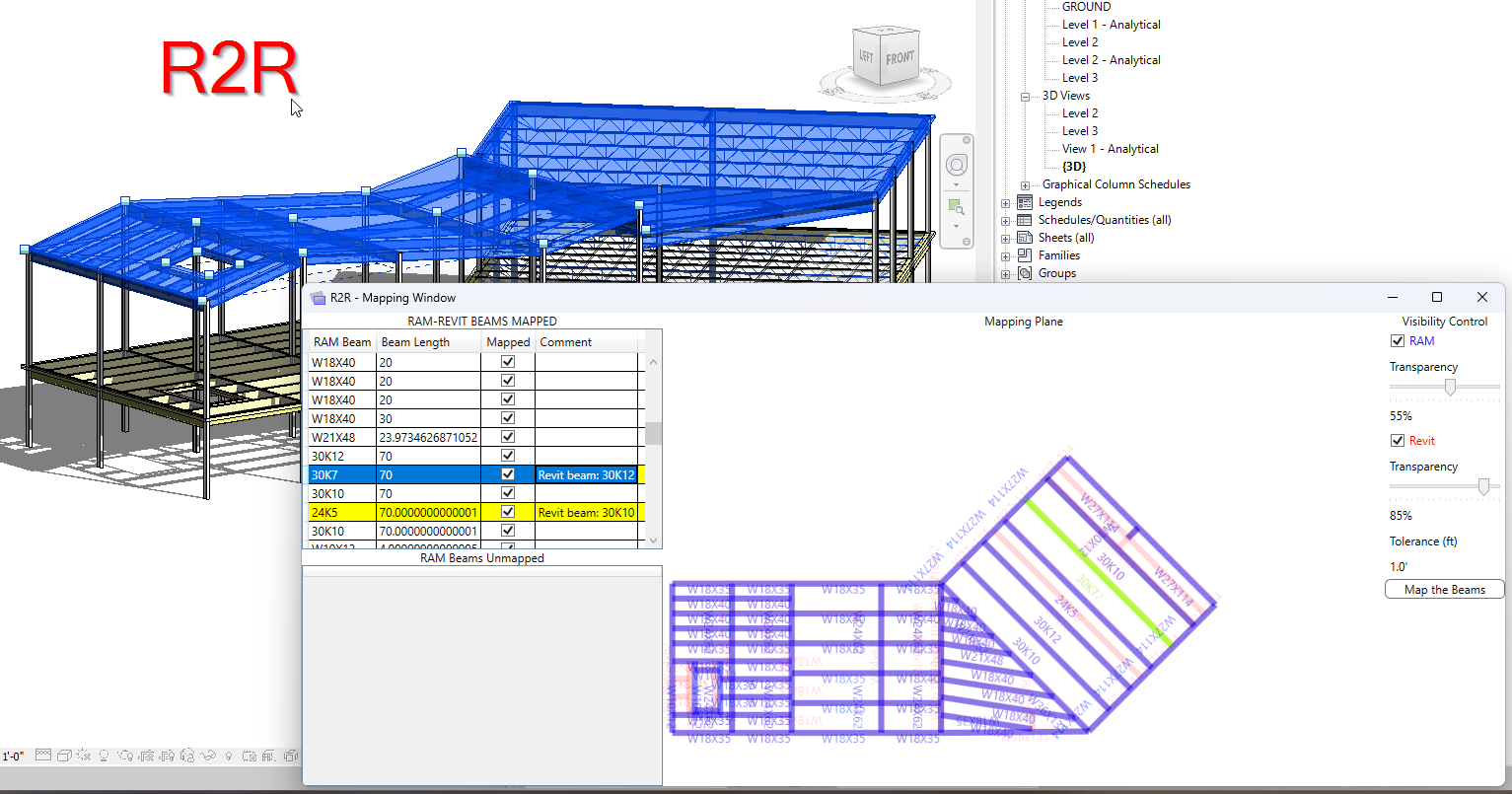Toggle Mapped checkbox for 30K10 with length 70
The height and width of the screenshot is (794, 1512).
pos(508,493)
